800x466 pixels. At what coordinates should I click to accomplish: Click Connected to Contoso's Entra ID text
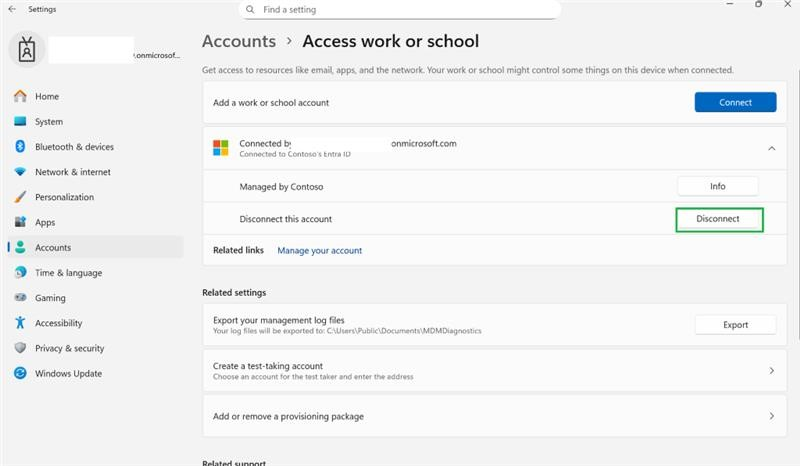coord(295,154)
